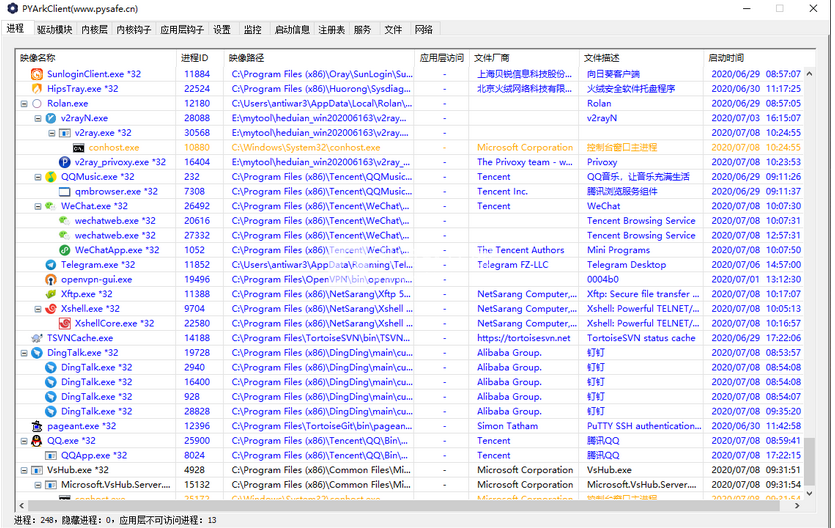Sort by 文件厂商 column header
Image resolution: width=835 pixels, height=528 pixels.
523,58
